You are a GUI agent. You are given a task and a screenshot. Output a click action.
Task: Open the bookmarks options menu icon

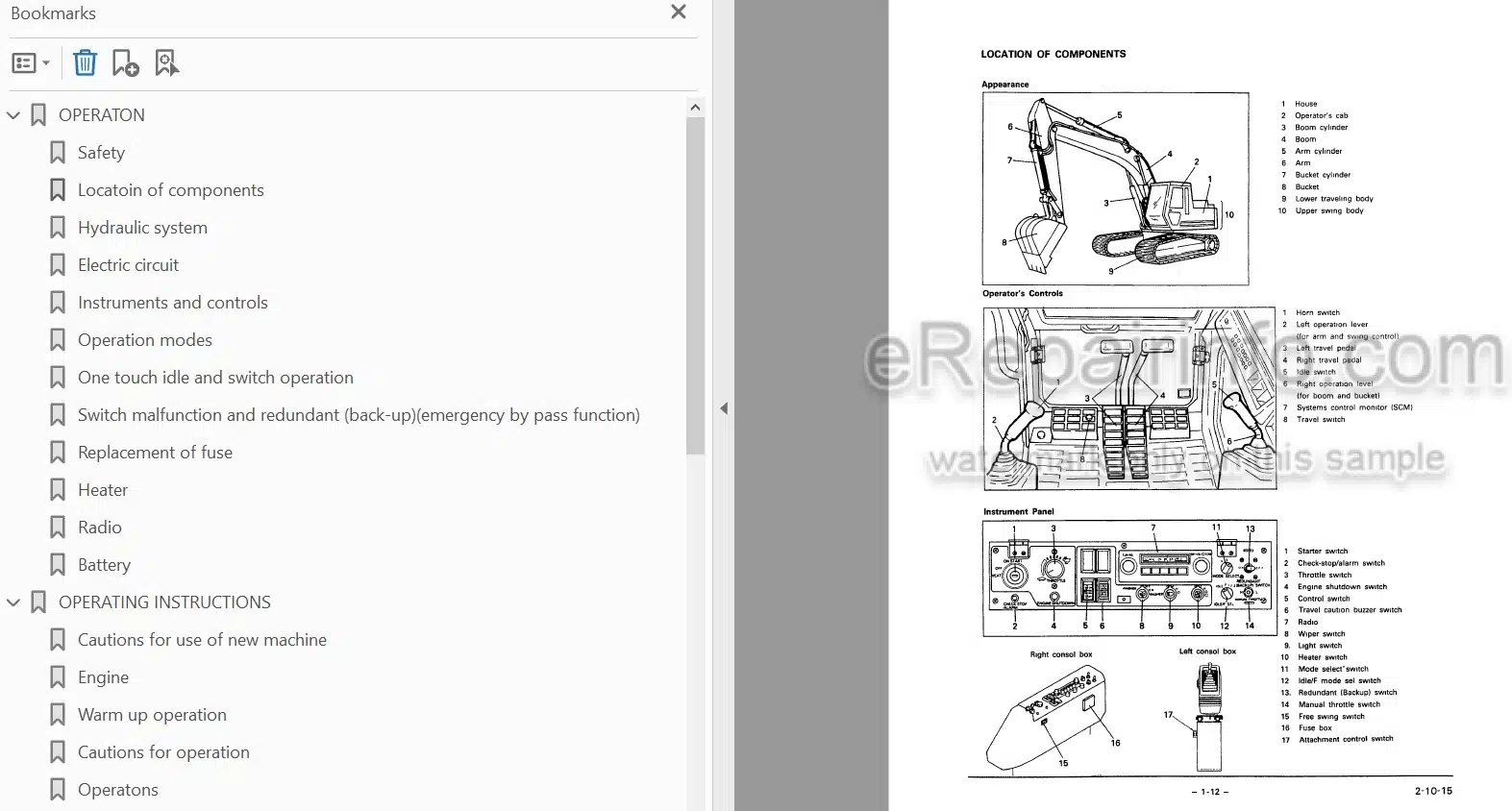point(30,63)
